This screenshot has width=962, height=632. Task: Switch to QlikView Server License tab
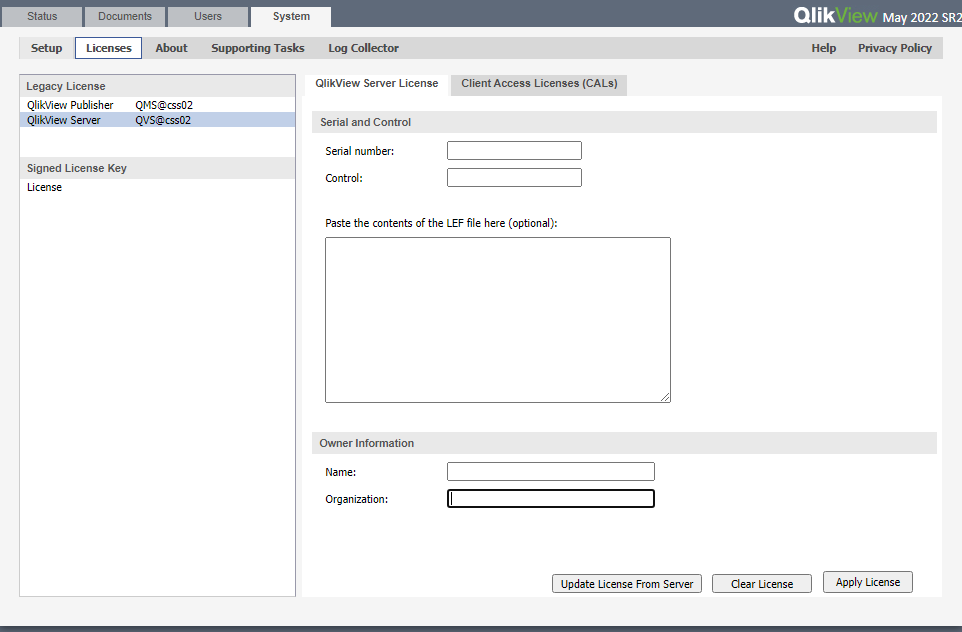tap(377, 83)
